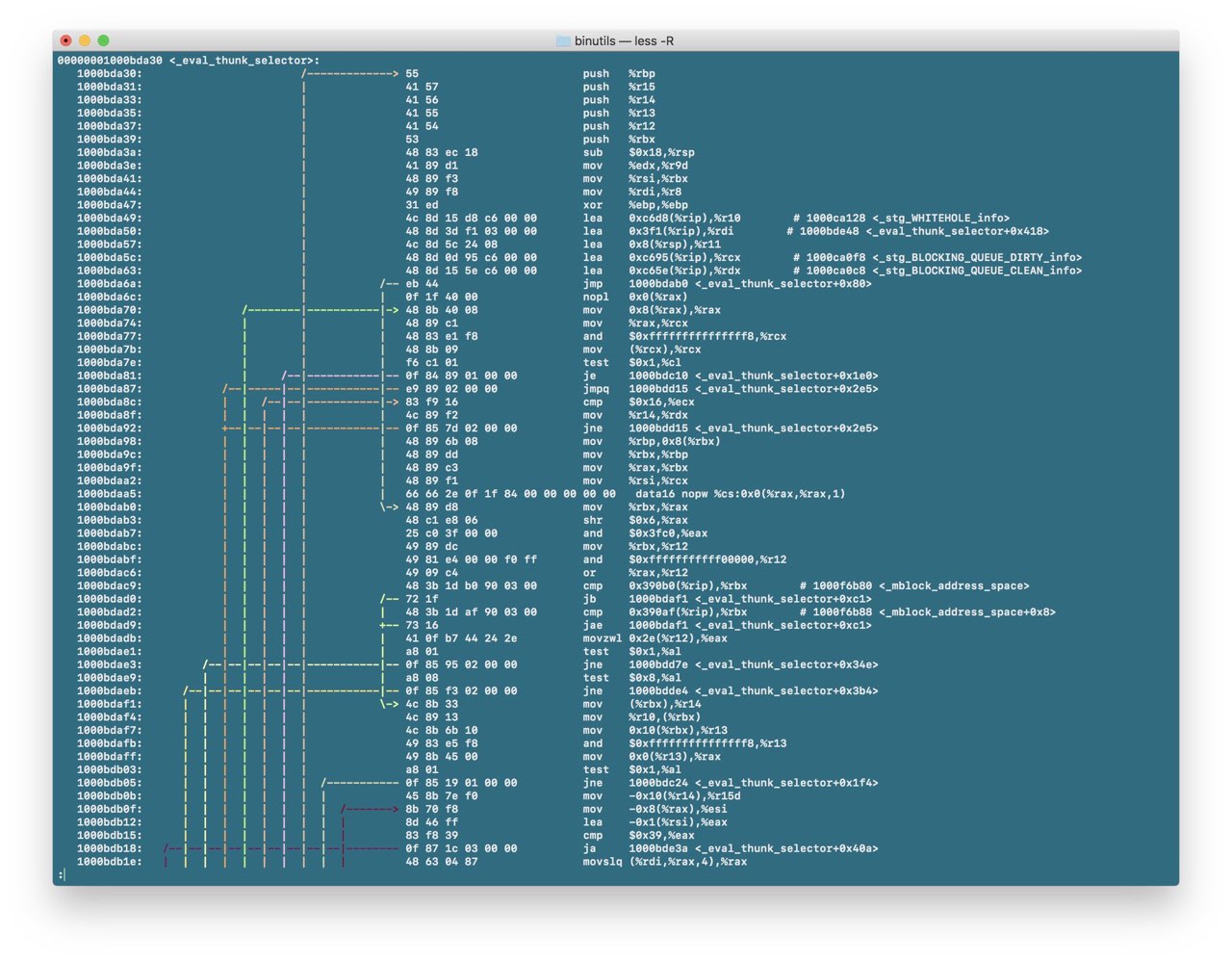Click the address label "1000bda30:"
Image resolution: width=1232 pixels, height=961 pixels.
pyautogui.click(x=110, y=74)
